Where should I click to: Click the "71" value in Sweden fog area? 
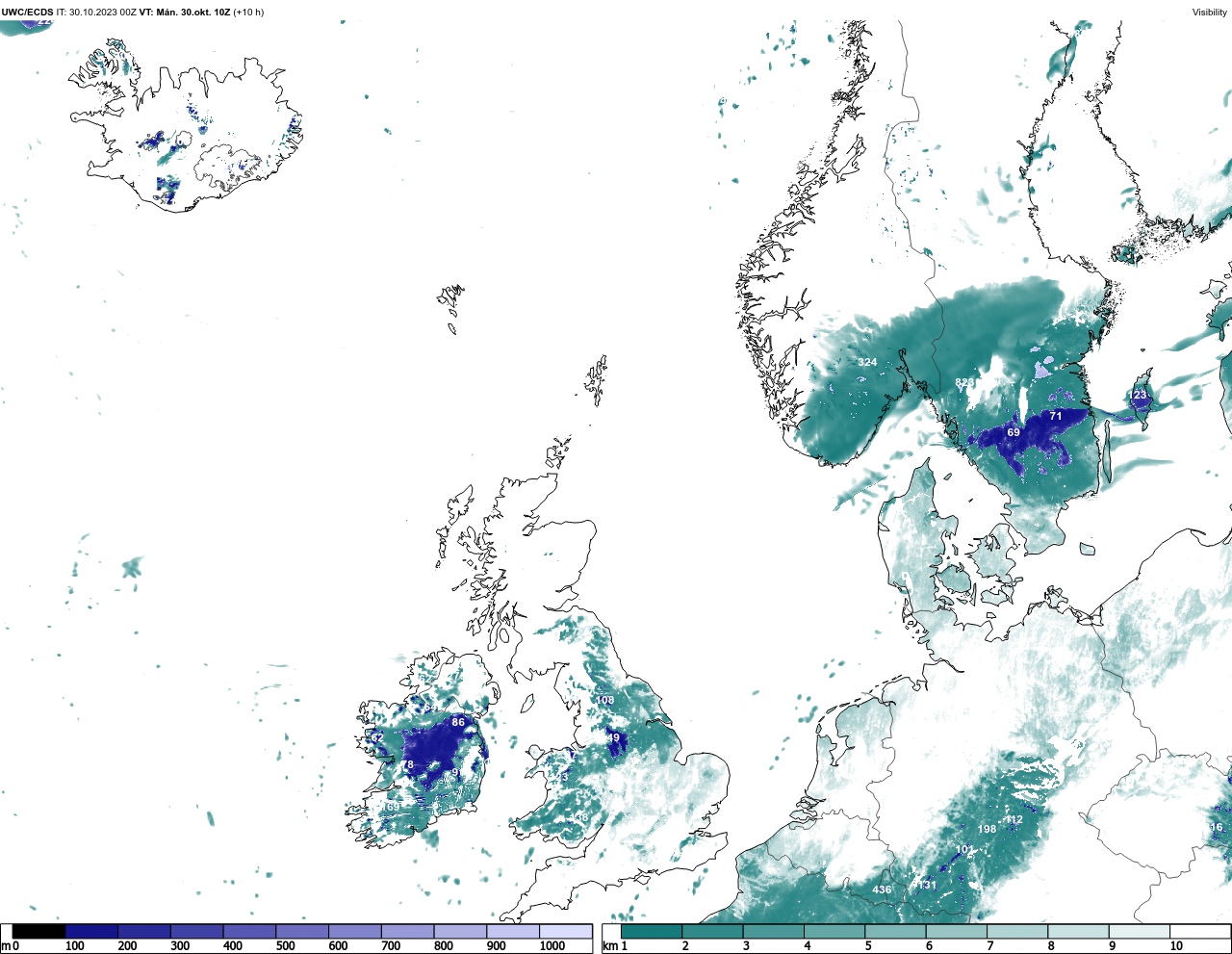tap(1056, 416)
